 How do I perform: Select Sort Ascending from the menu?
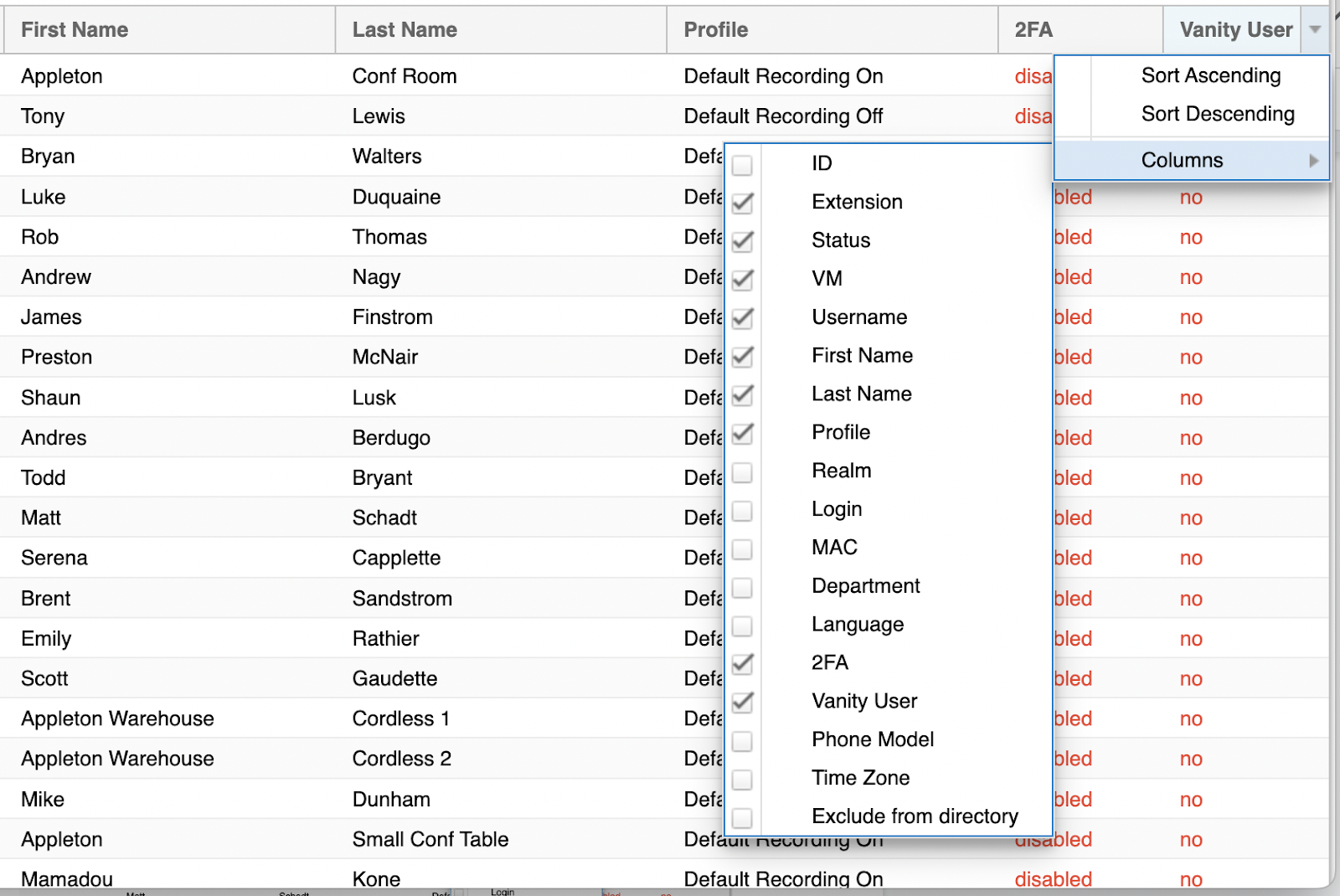[1209, 75]
